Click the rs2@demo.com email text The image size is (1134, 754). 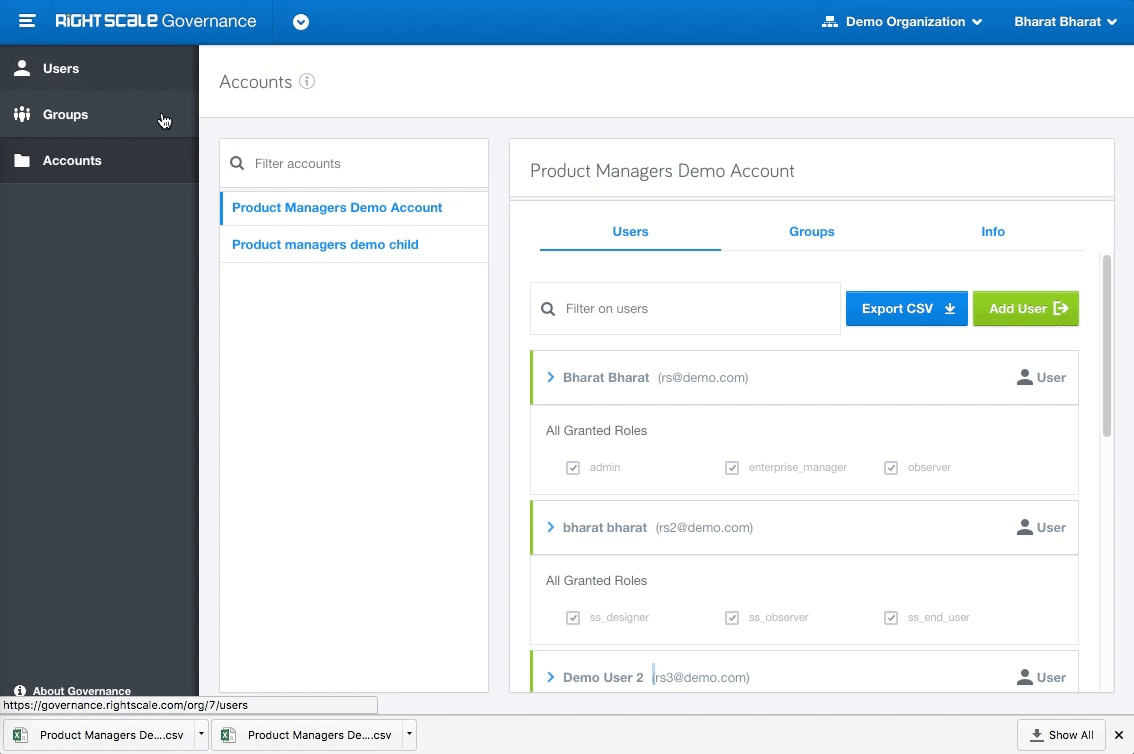[x=704, y=528]
